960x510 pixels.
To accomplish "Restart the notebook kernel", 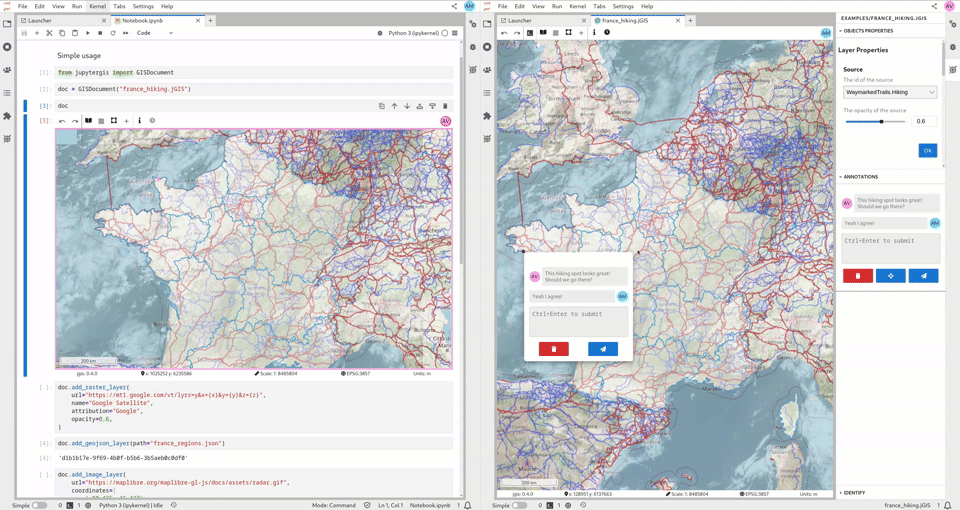I will tap(112, 33).
